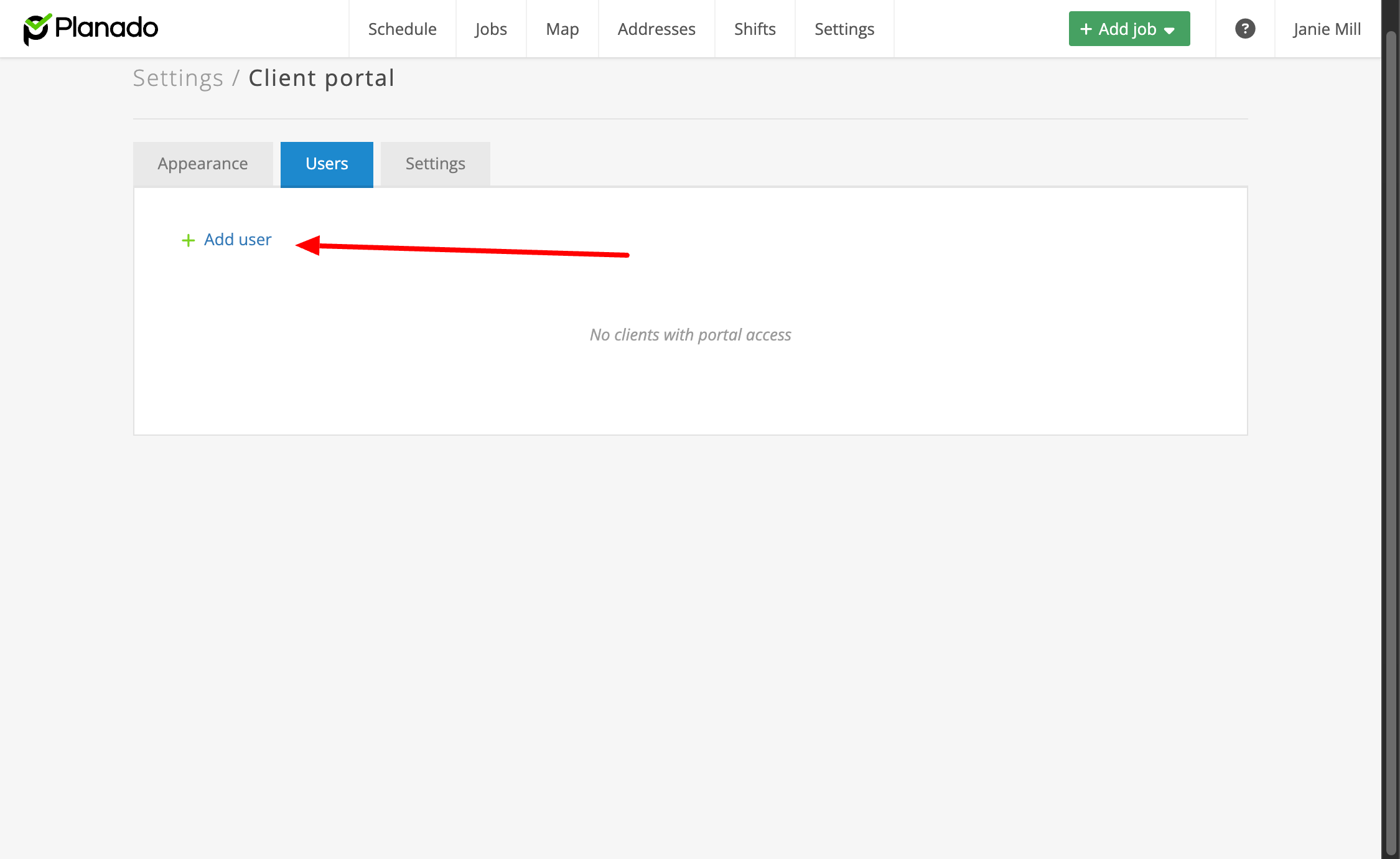This screenshot has height=859, width=1400.
Task: Select the Users tab
Action: pyautogui.click(x=327, y=164)
